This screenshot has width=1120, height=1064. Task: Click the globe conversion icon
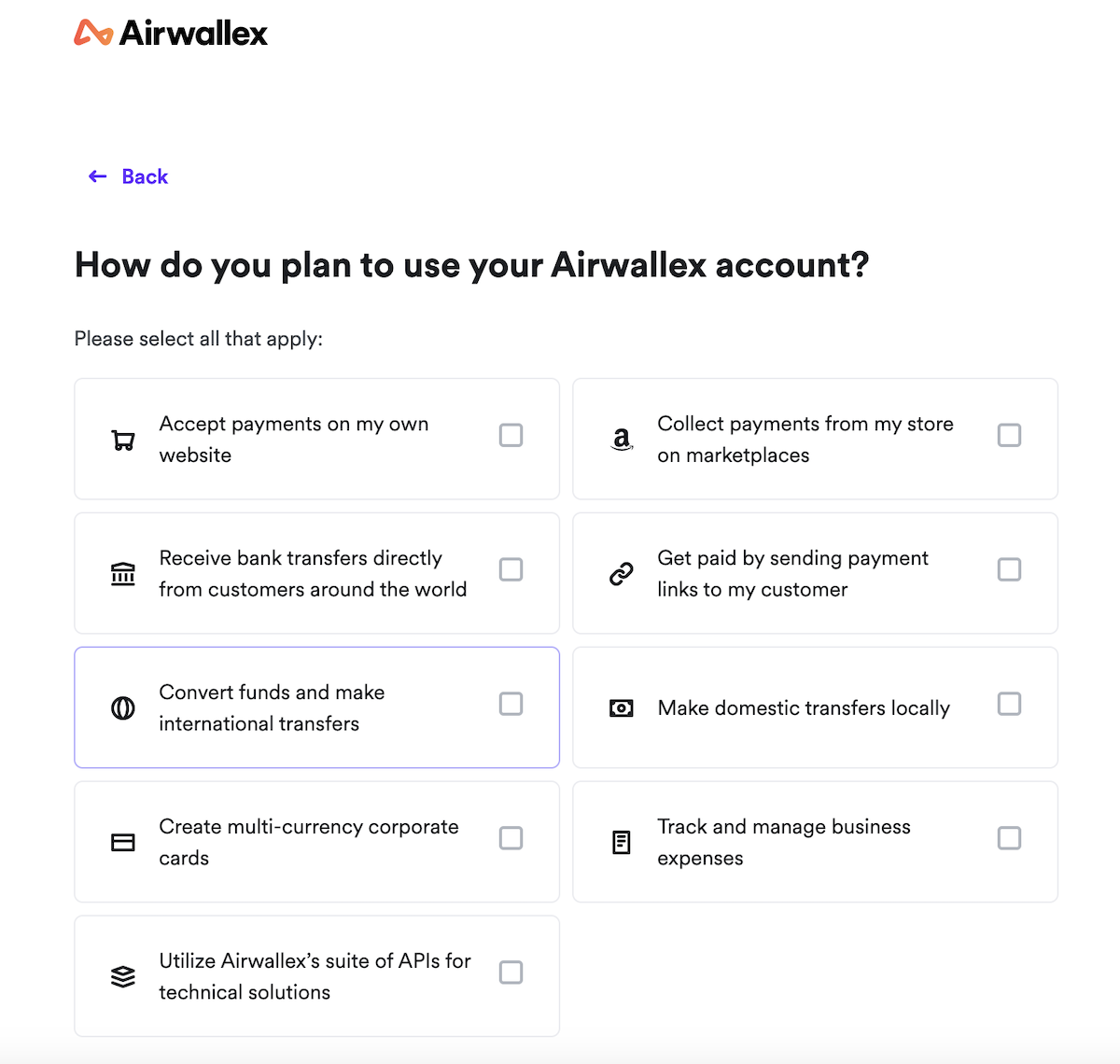click(x=122, y=707)
